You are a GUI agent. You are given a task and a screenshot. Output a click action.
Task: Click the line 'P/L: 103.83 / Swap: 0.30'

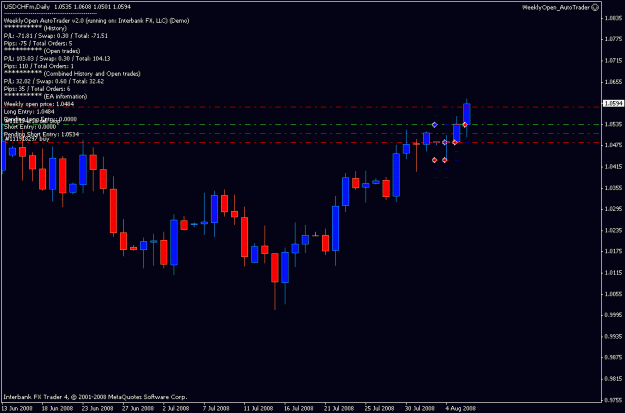click(57, 59)
